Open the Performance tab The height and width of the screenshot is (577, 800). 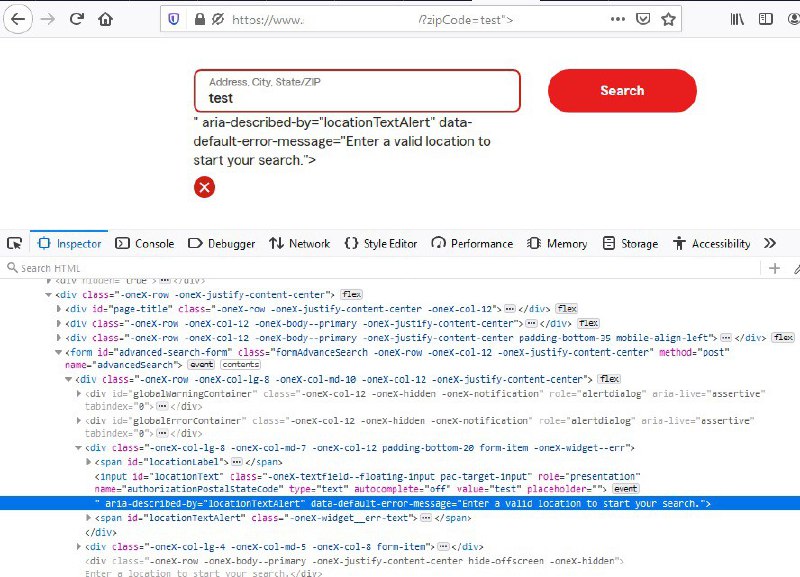coord(472,243)
